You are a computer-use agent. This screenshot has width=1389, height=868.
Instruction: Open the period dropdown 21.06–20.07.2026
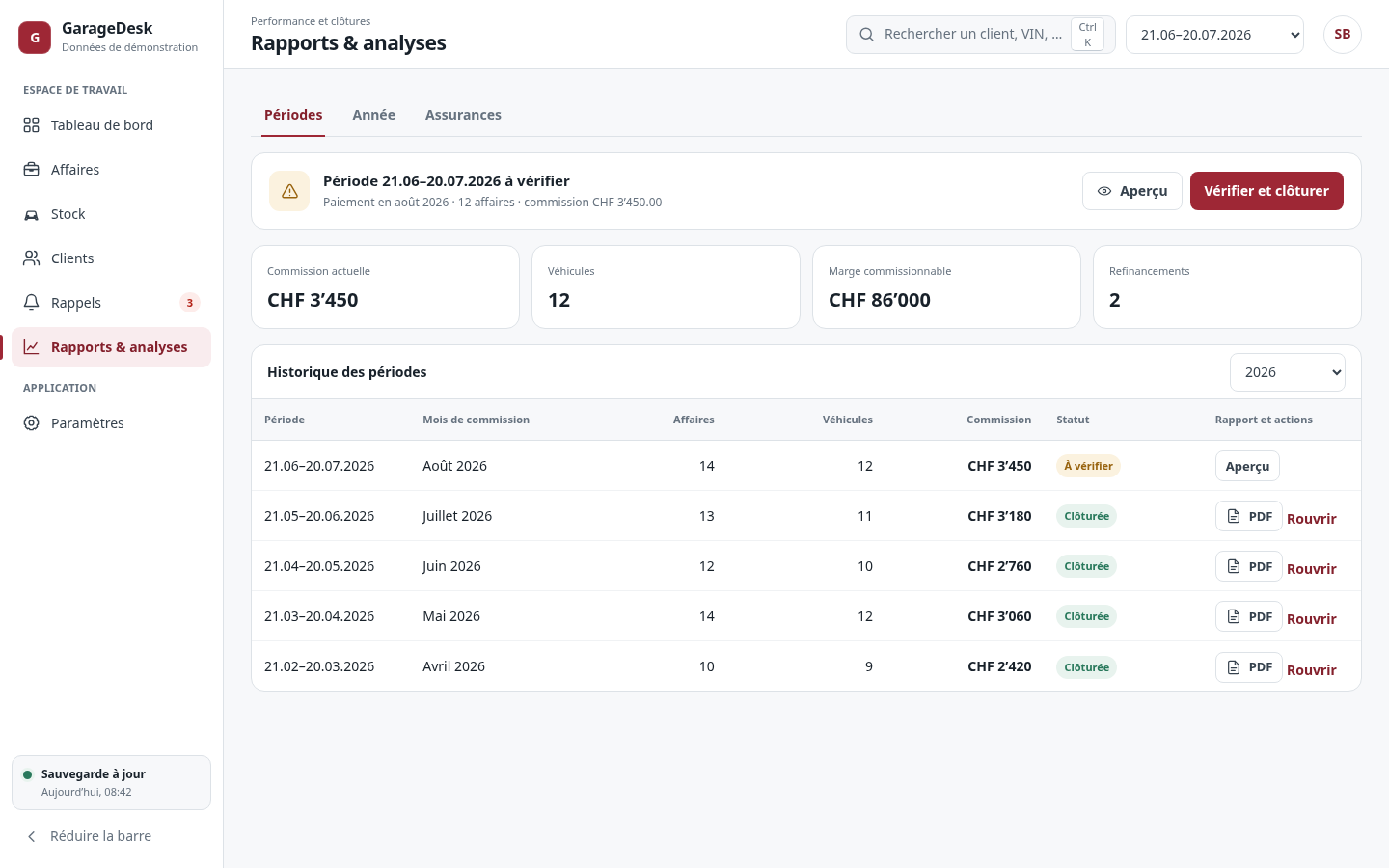[x=1214, y=35]
